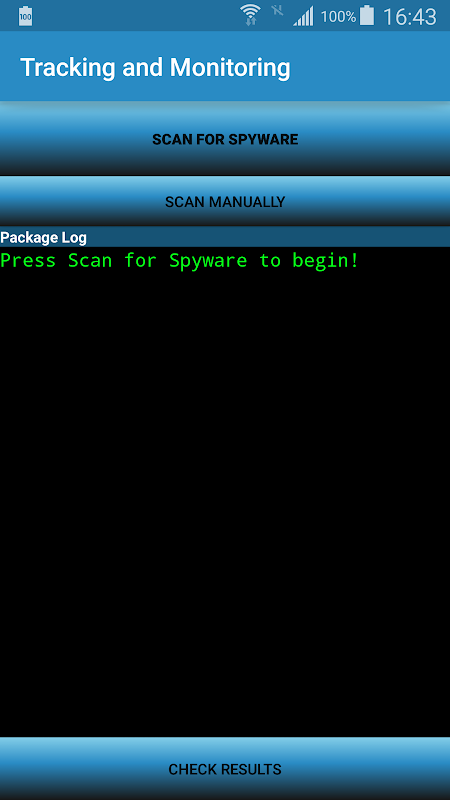Click the word 'Press' in the green log text
The height and width of the screenshot is (800, 450).
(28, 260)
